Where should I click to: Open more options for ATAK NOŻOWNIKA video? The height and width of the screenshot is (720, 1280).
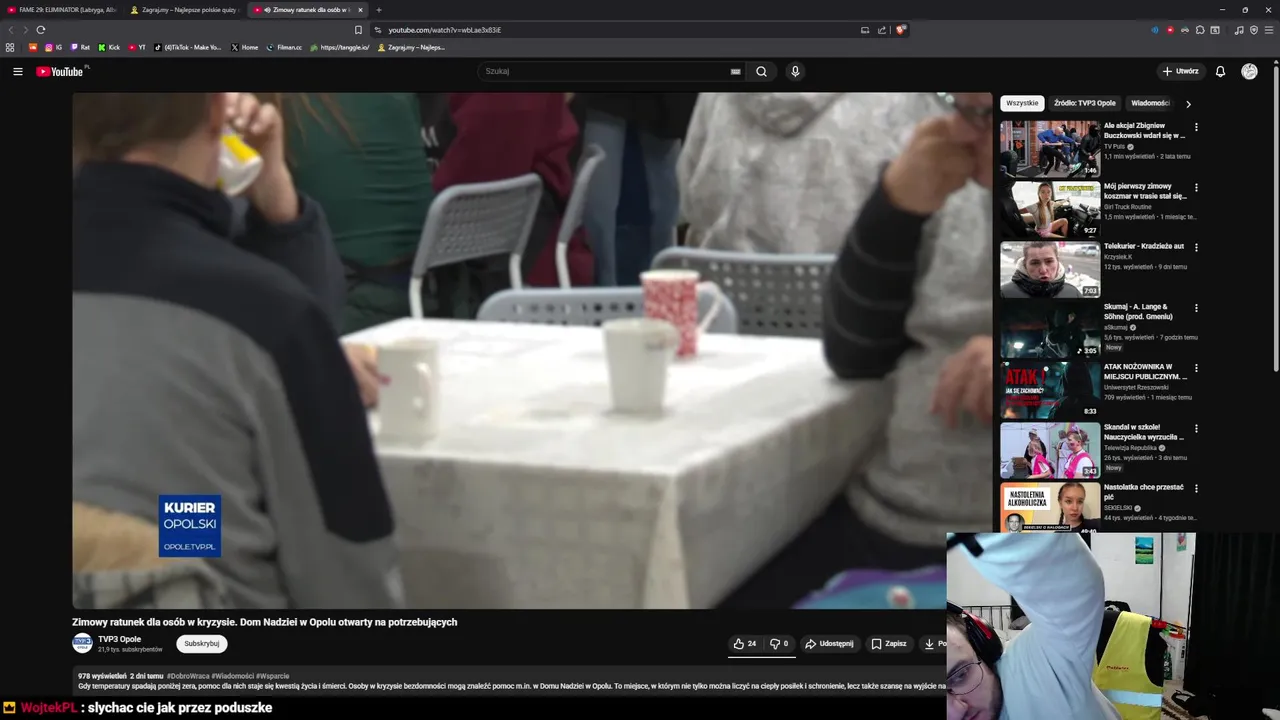[x=1196, y=368]
